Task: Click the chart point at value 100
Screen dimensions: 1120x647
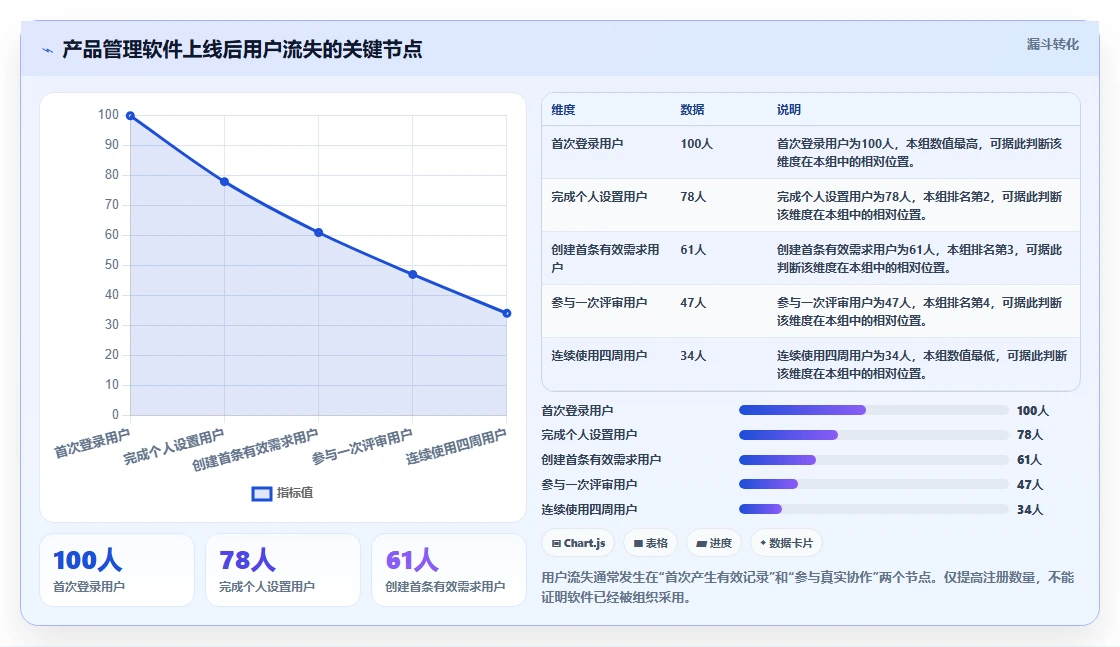Action: click(130, 116)
